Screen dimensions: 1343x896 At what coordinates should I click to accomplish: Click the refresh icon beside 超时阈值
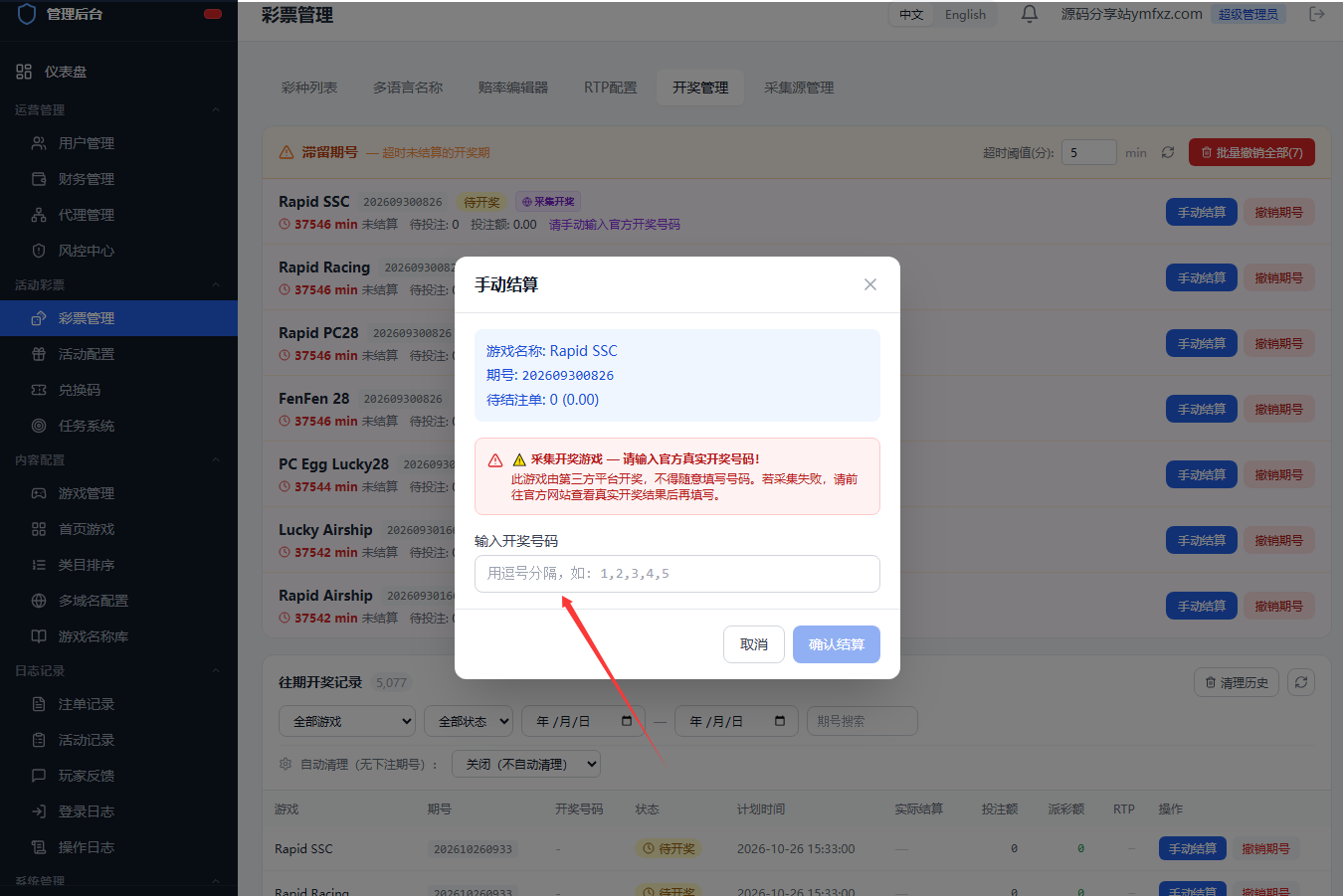coord(1168,152)
